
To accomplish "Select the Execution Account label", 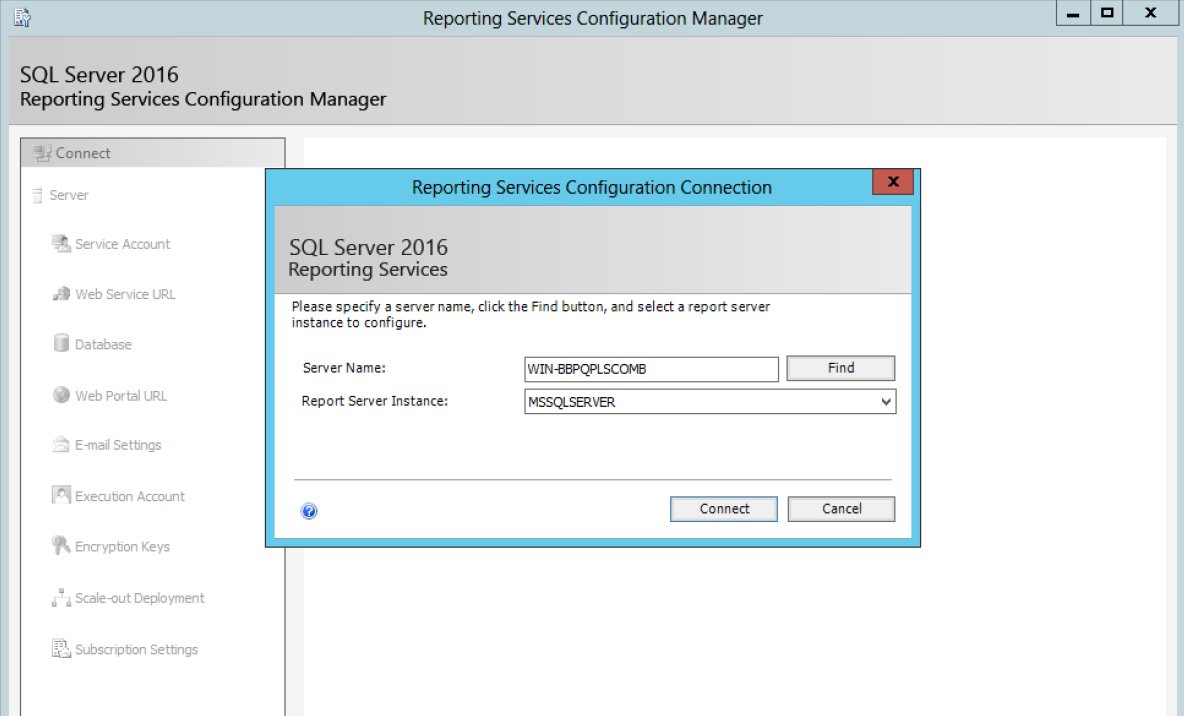I will pyautogui.click(x=130, y=496).
